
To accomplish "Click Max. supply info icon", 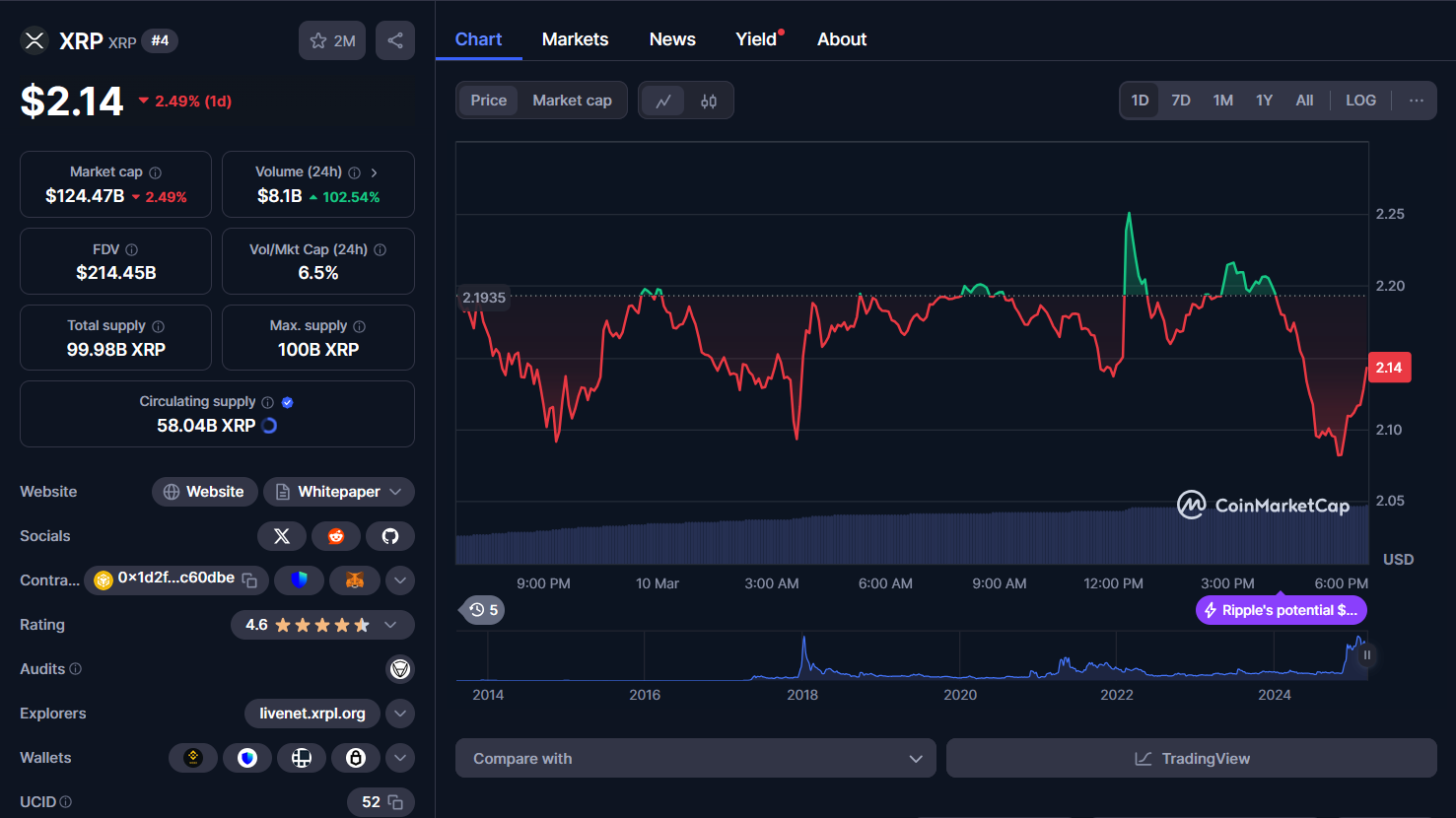I will pos(359,326).
